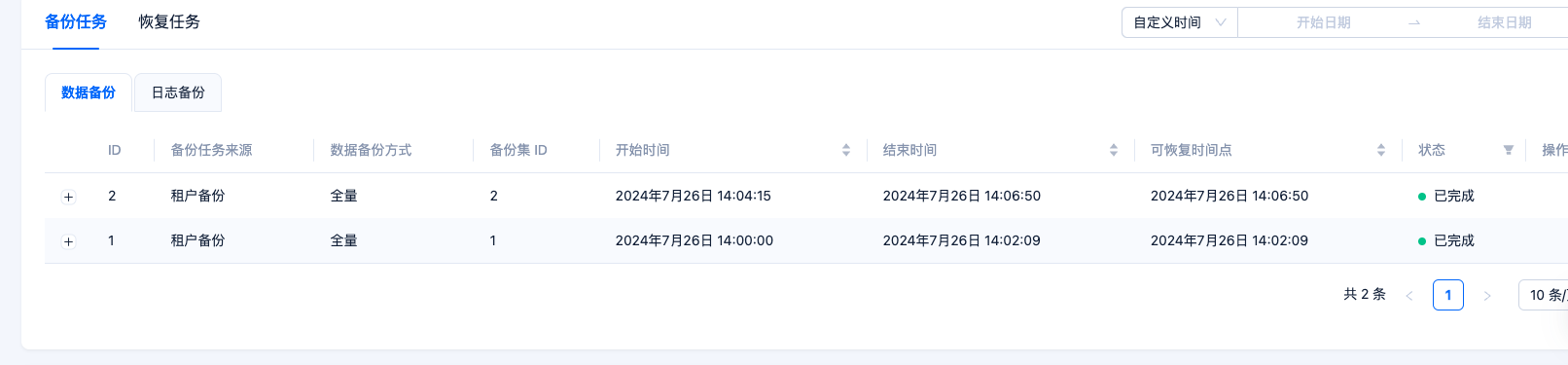Open the 10 条/页 page size selector
Viewport: 1568px width, 365px height.
1545,295
